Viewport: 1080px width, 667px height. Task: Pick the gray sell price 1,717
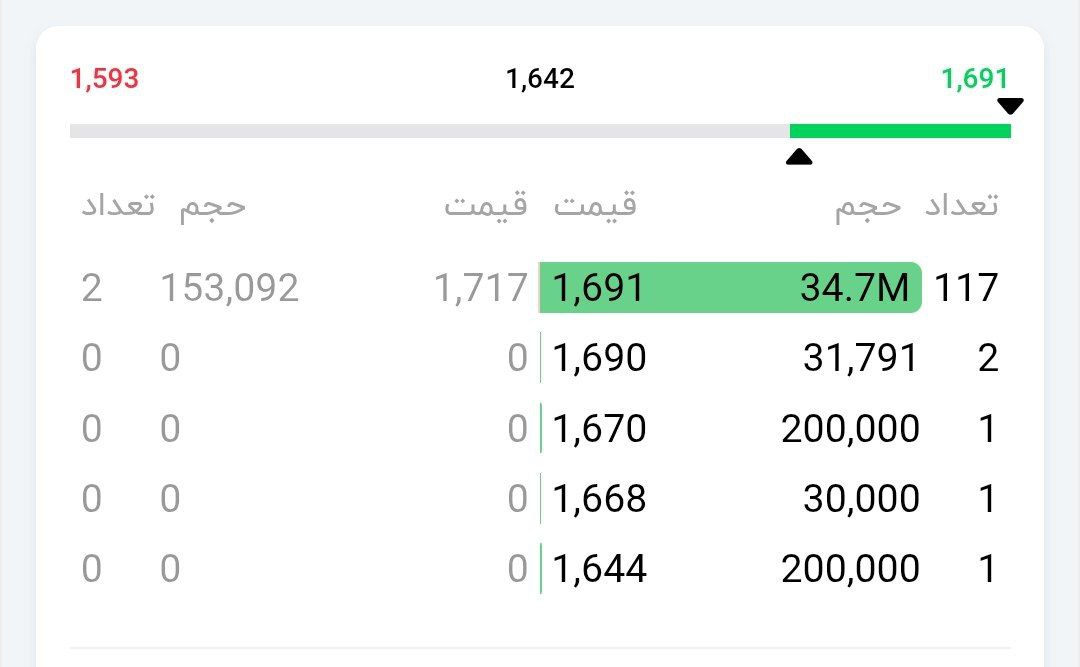click(480, 288)
